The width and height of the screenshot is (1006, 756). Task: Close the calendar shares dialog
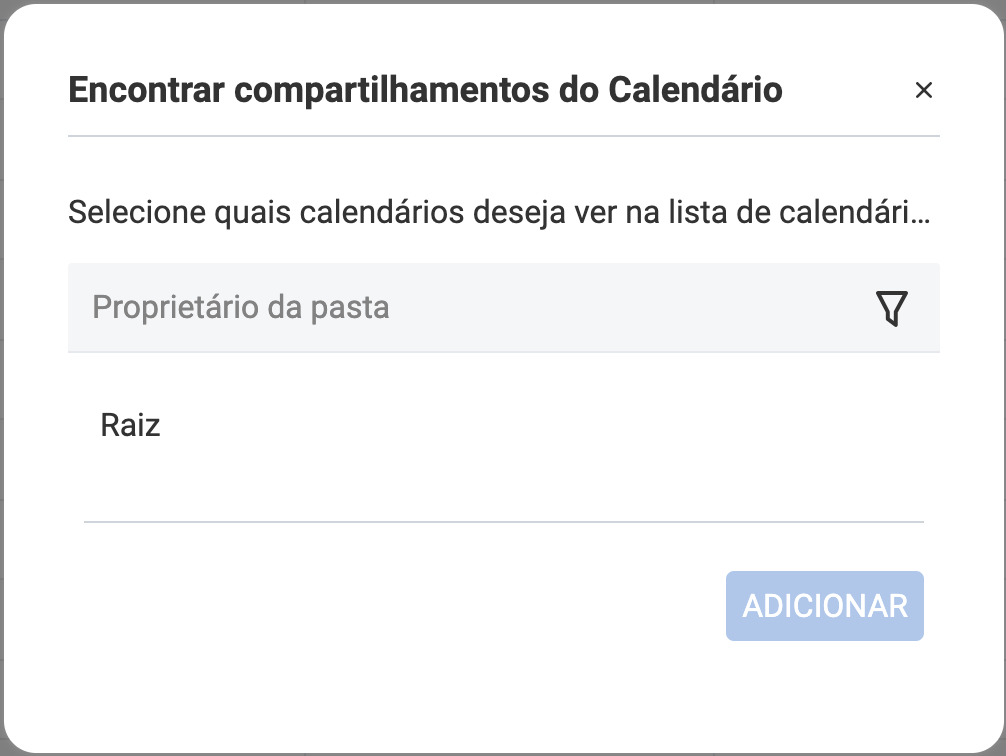click(923, 91)
